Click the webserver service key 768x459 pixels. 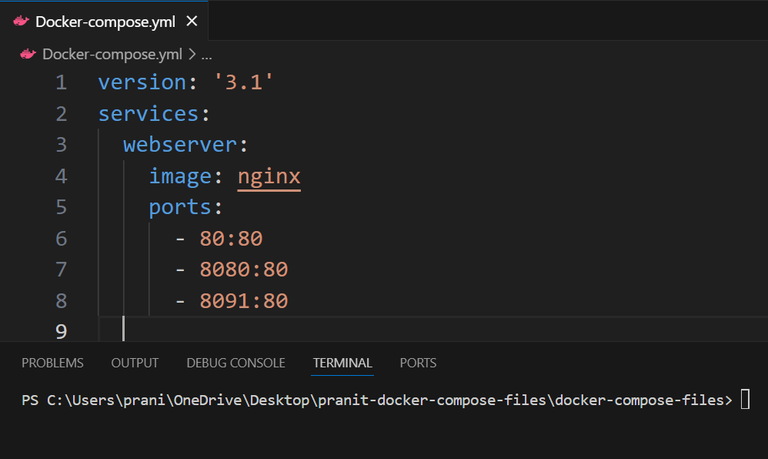[179, 145]
